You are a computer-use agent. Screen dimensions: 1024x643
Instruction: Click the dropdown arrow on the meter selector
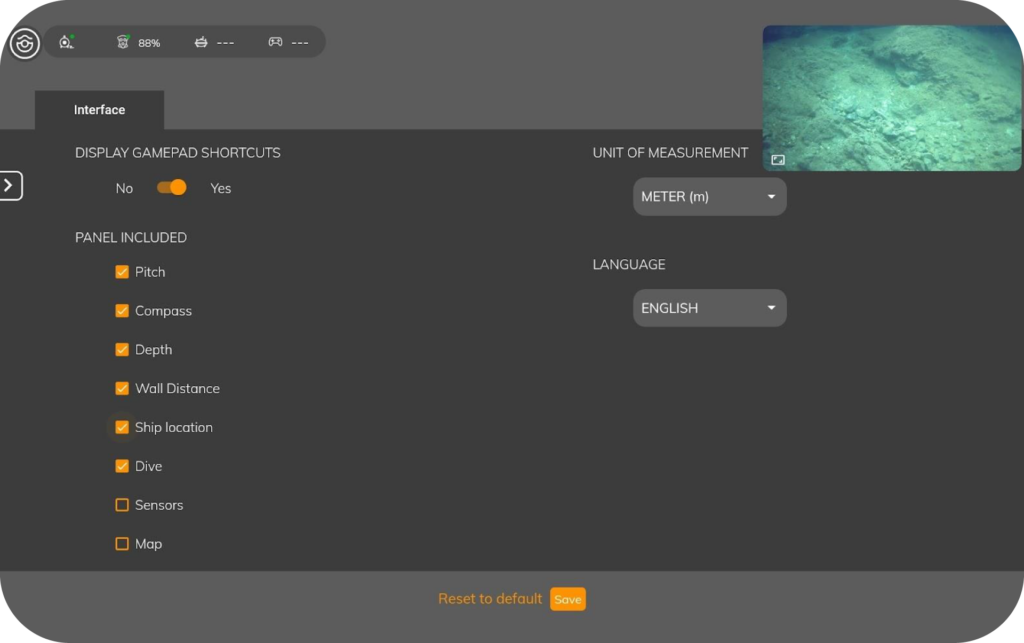pyautogui.click(x=771, y=197)
